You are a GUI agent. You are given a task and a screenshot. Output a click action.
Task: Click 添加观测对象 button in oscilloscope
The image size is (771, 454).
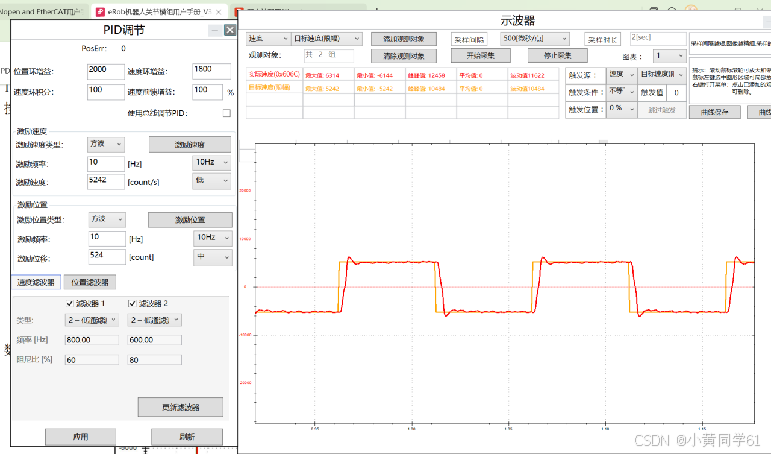coord(404,39)
